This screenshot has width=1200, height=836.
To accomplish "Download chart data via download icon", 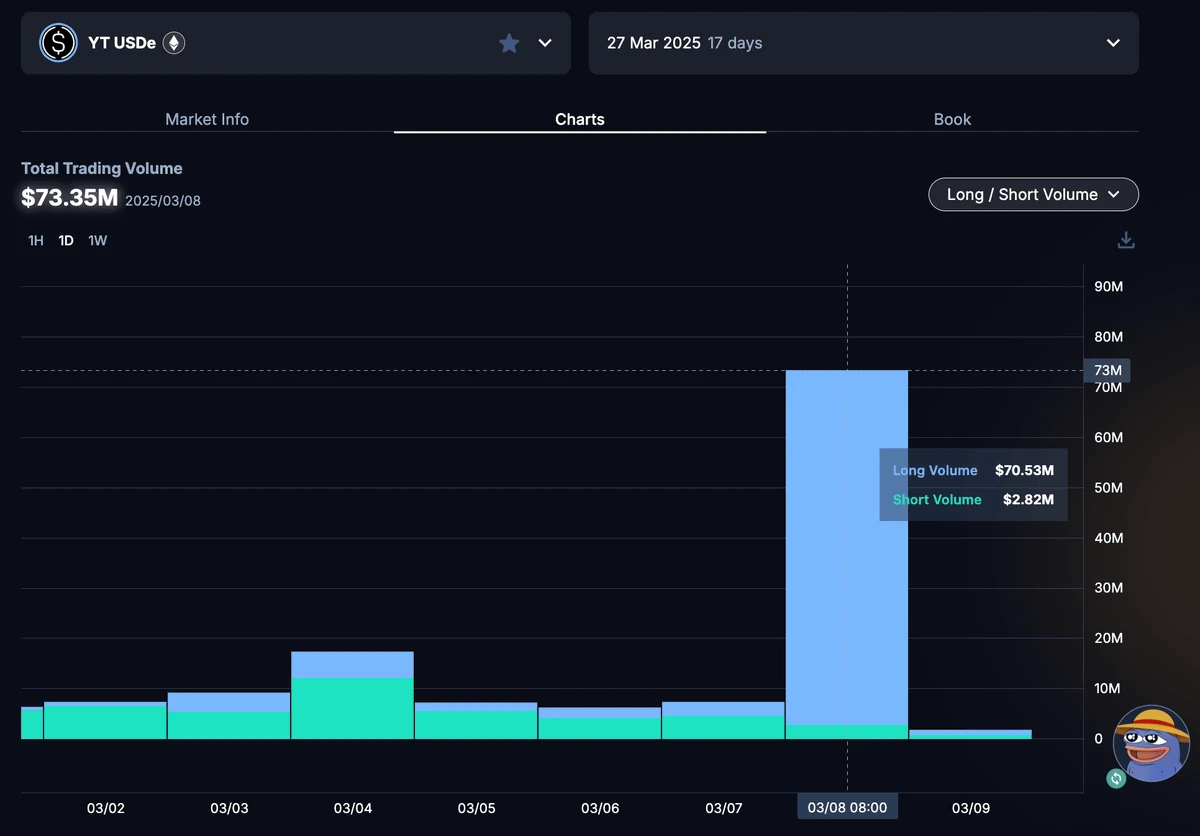I will point(1126,240).
